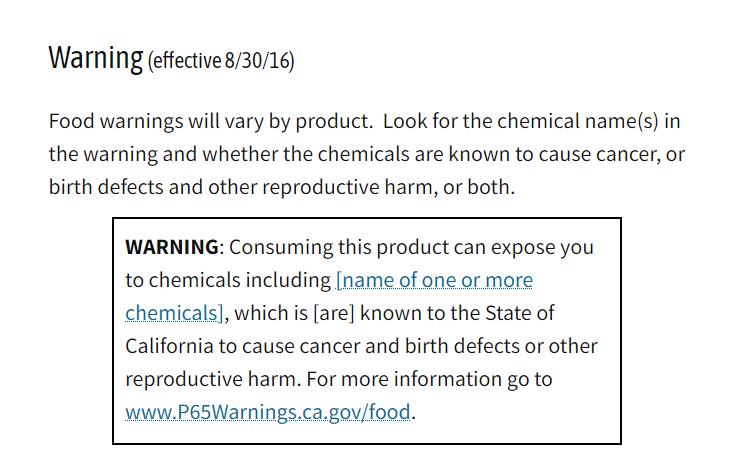Click the word "California" in the warning box
Image resolution: width=739 pixels, height=475 pixels.
pyautogui.click(x=169, y=346)
